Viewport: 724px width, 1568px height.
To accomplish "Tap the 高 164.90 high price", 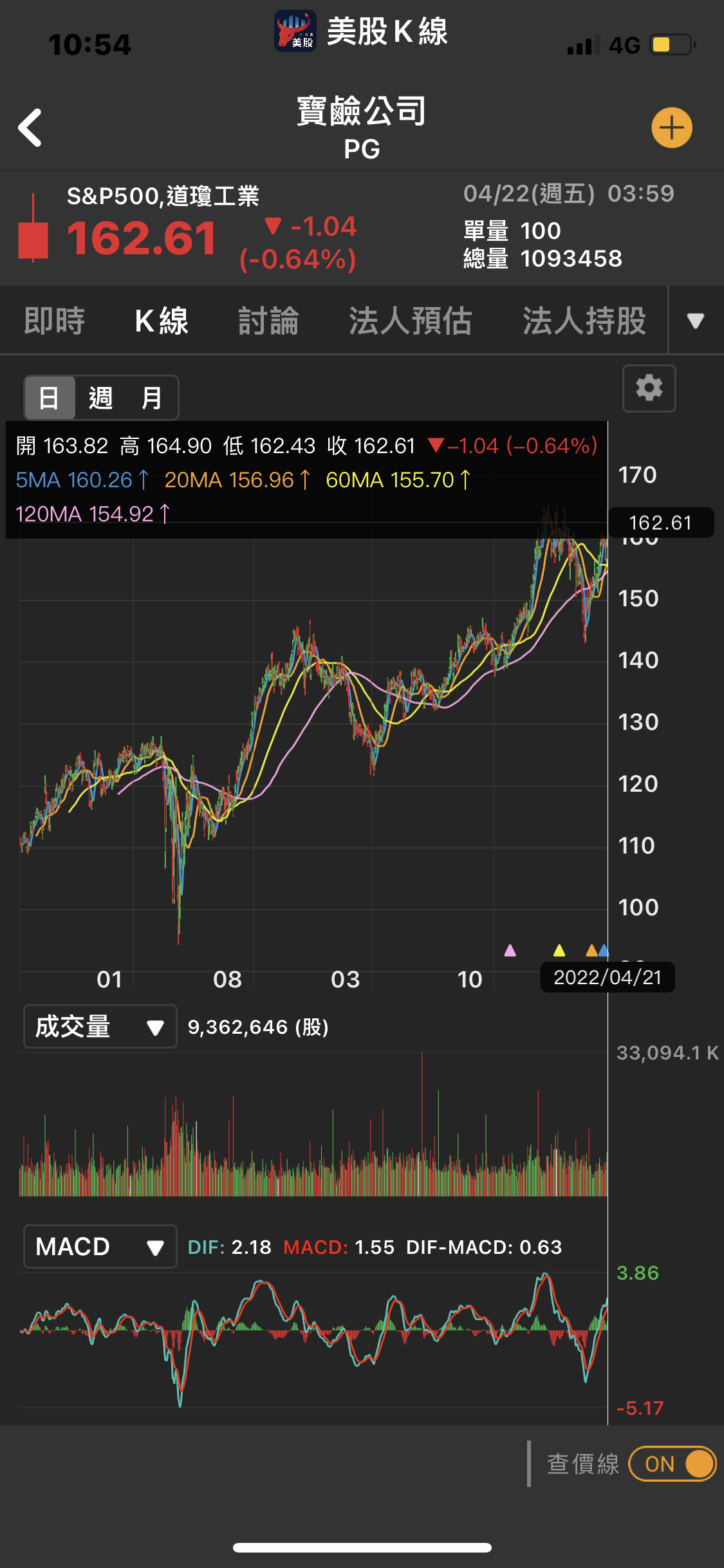I will 166,445.
